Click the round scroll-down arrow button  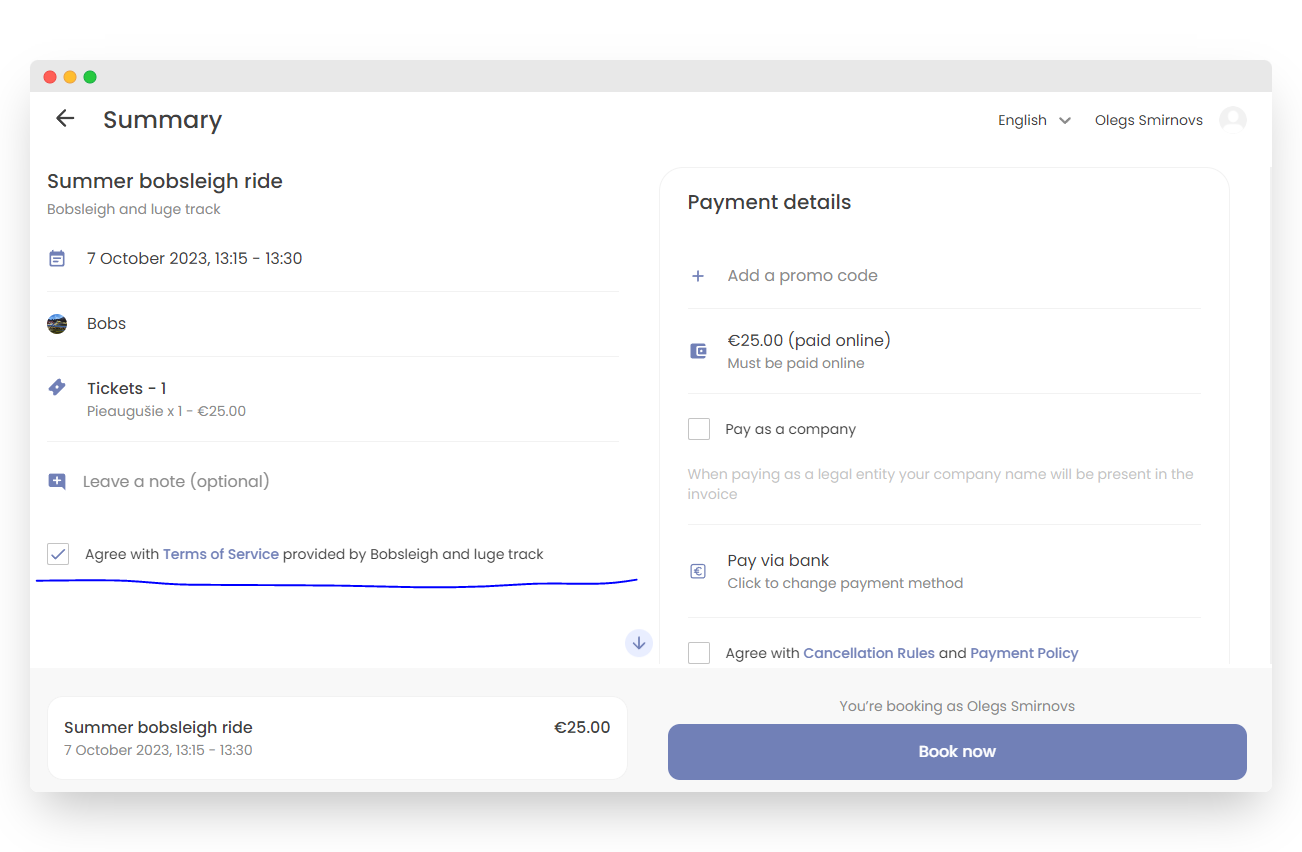[x=639, y=643]
